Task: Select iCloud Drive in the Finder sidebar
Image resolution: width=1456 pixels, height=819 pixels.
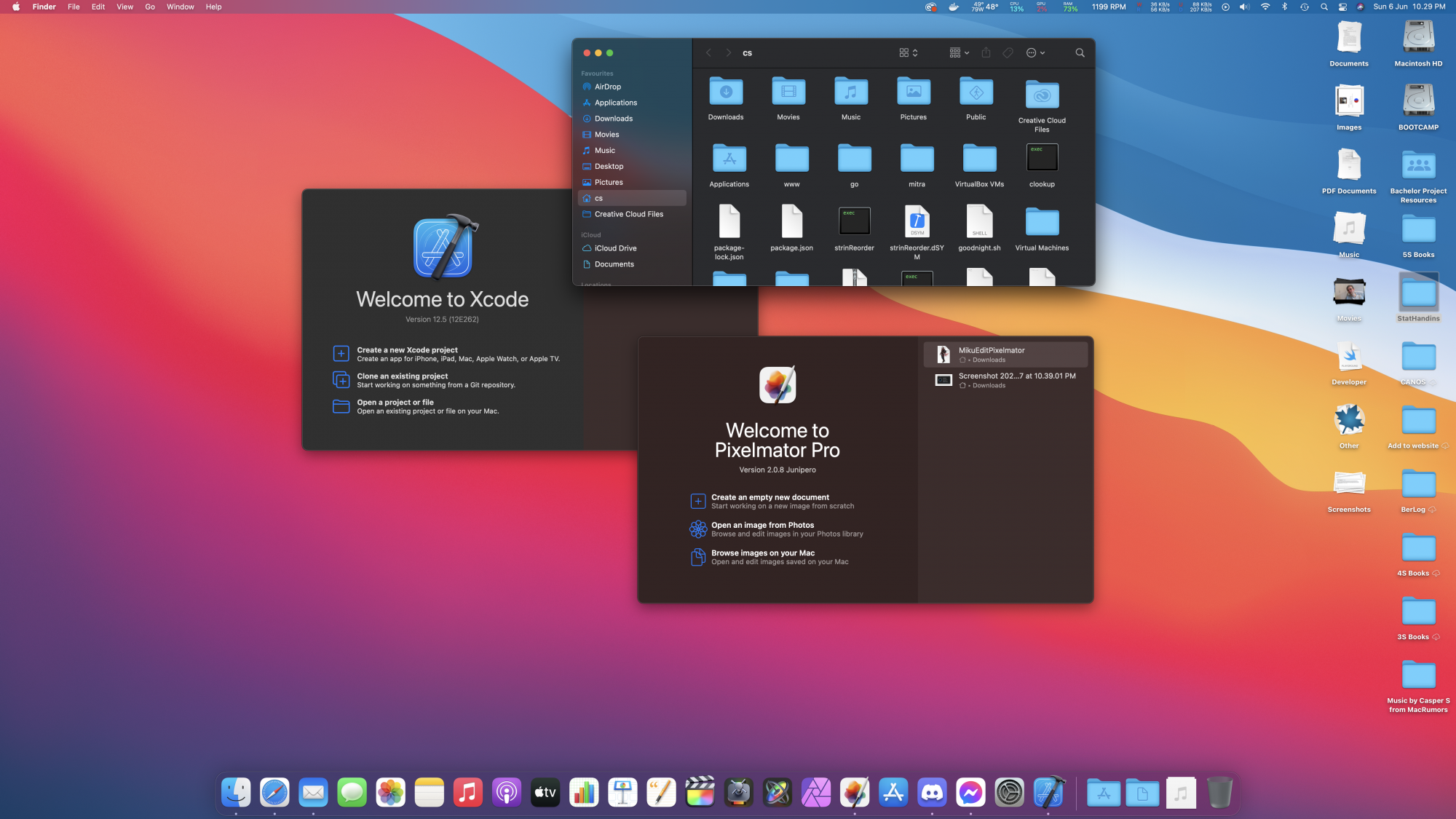Action: [x=632, y=248]
